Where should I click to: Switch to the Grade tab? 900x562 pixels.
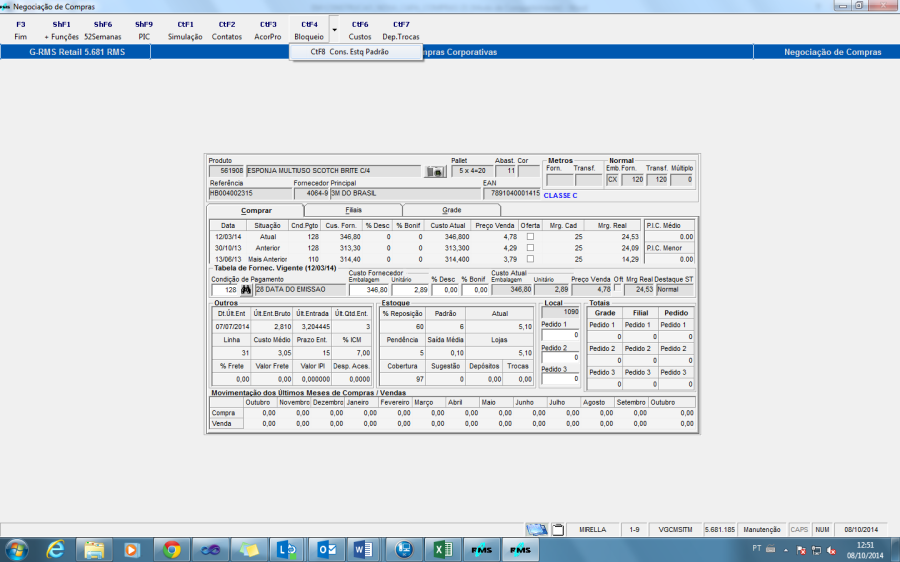(452, 210)
